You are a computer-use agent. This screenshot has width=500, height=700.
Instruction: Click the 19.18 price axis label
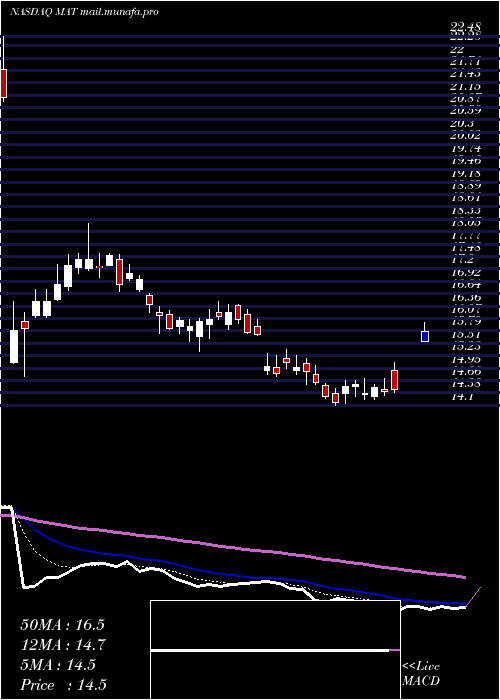pyautogui.click(x=465, y=174)
